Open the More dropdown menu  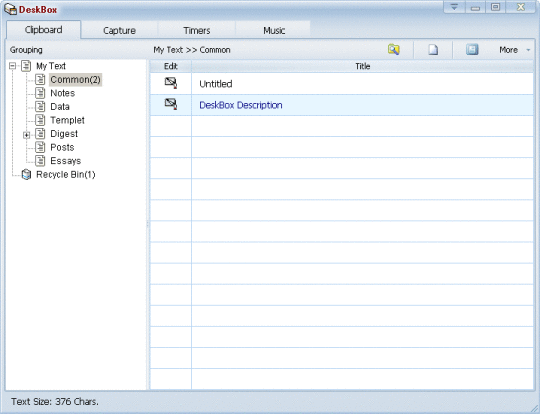(x=515, y=50)
